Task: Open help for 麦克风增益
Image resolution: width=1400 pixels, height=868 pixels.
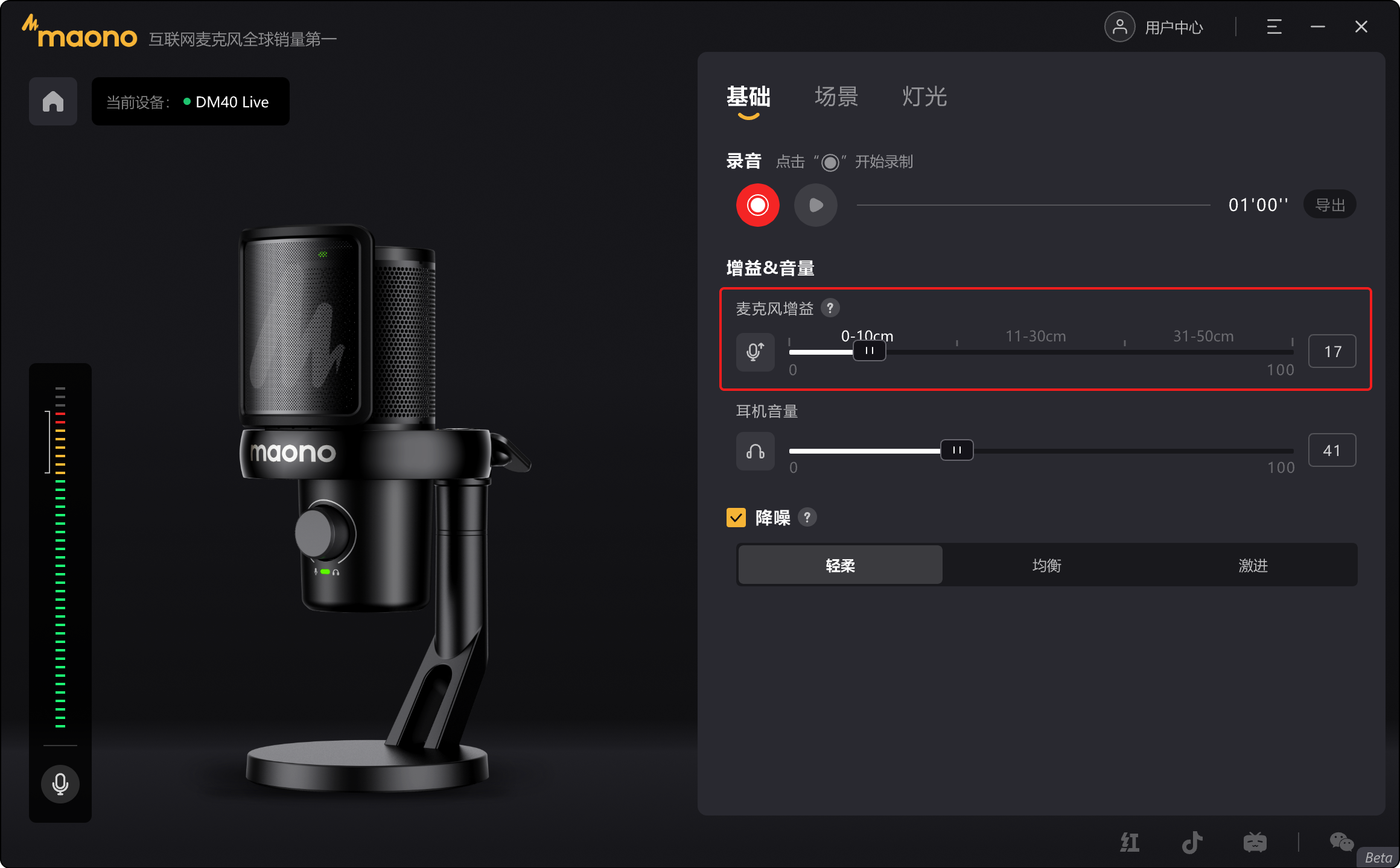Action: (x=830, y=308)
